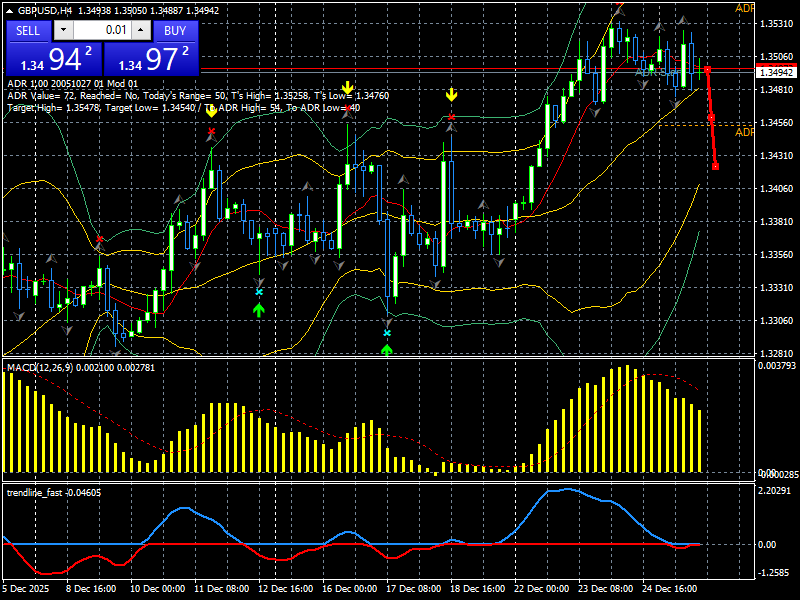
Task: Click the MACD(12,26,9) indicator label
Action: (x=40, y=367)
